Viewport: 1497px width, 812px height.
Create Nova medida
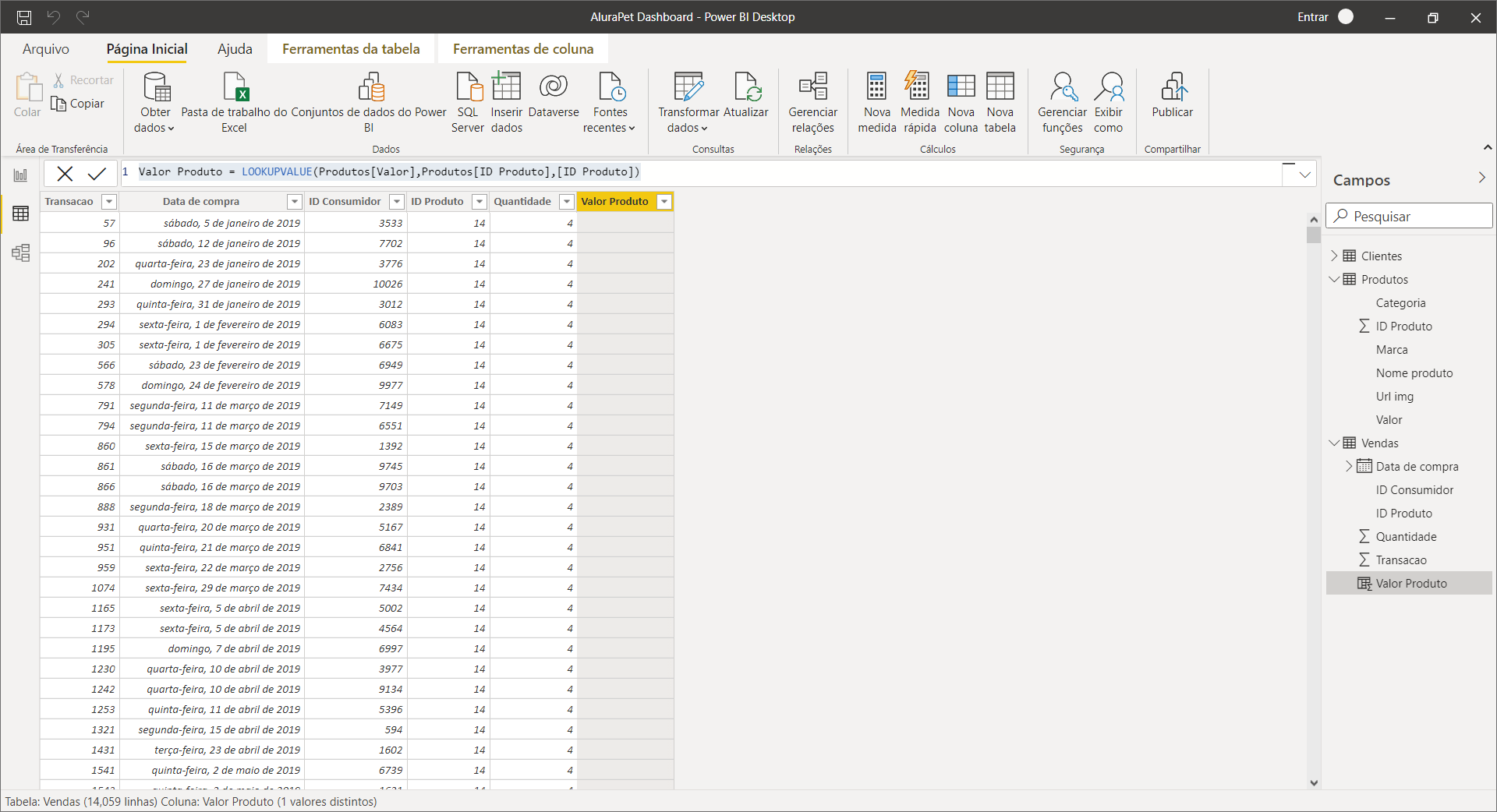coord(877,102)
